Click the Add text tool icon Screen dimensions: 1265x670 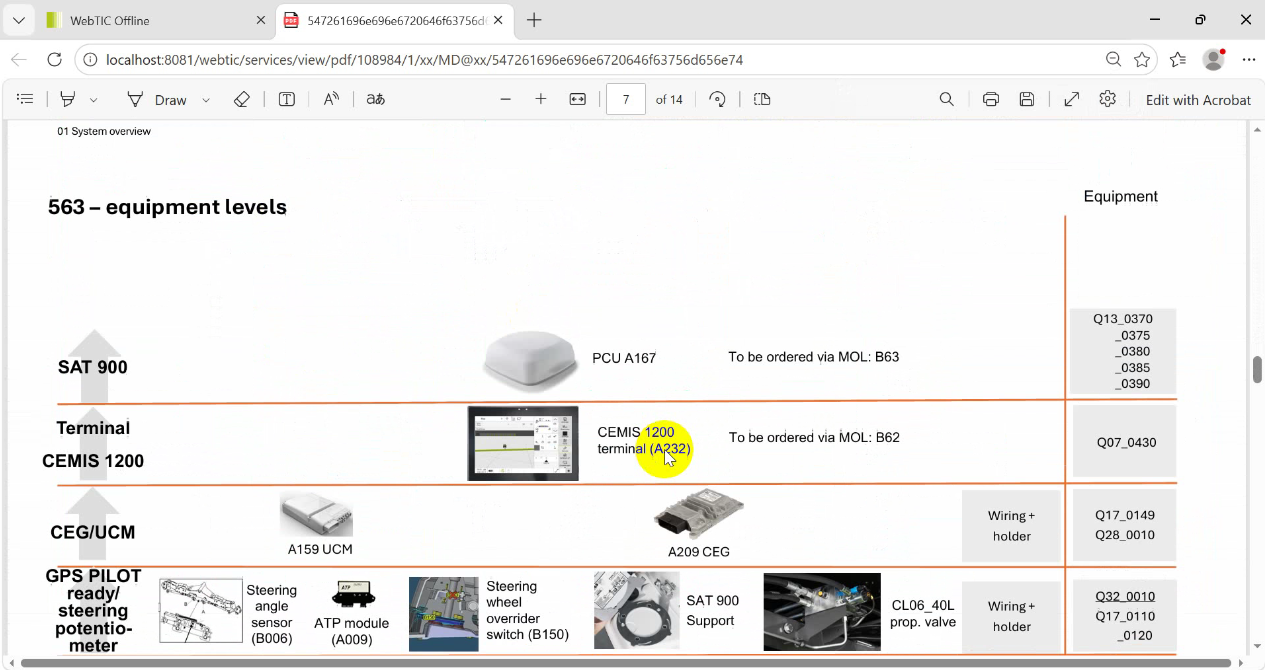(287, 99)
